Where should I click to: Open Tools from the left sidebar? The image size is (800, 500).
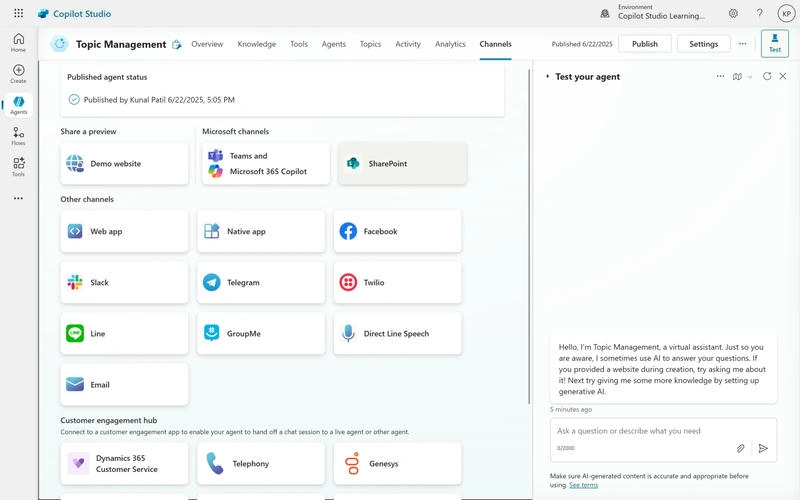coord(18,167)
